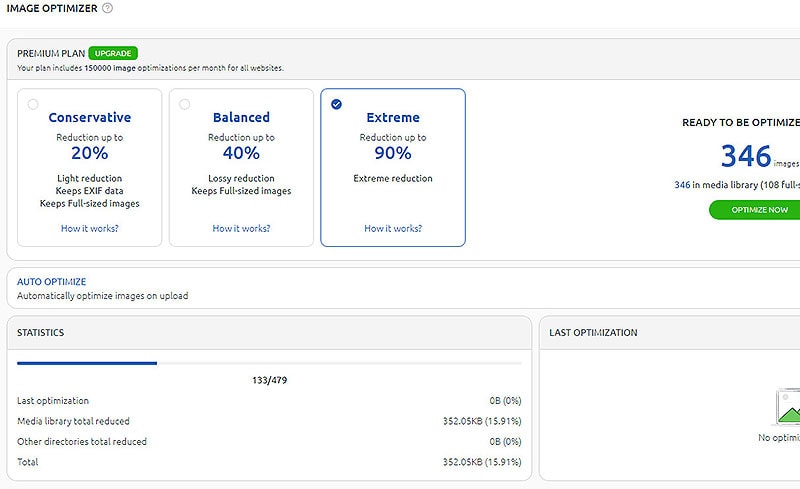The image size is (800, 489).
Task: Open 'How it works?' under Extreme
Action: [x=392, y=228]
